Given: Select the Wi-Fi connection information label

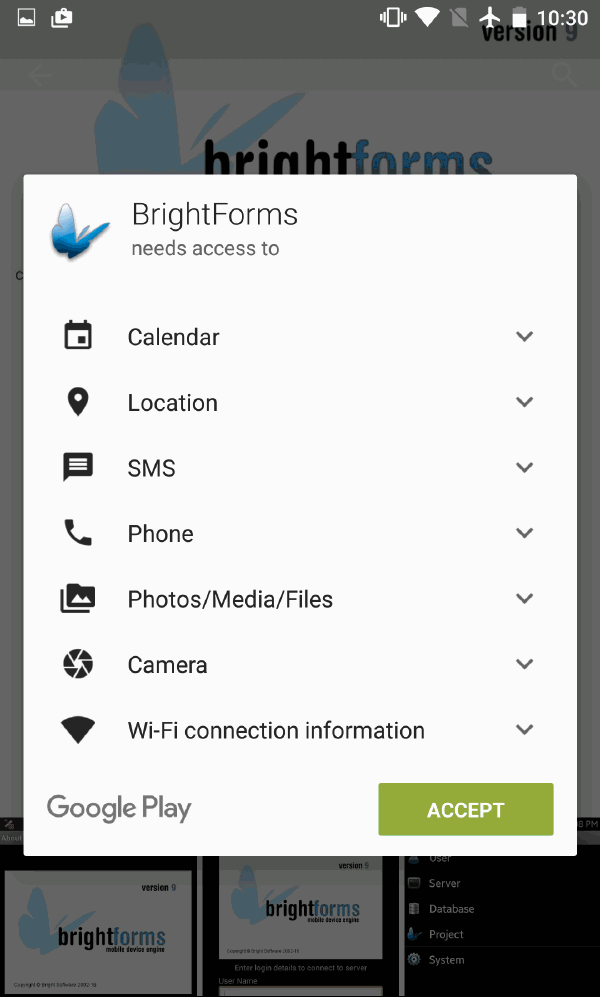Looking at the screenshot, I should pyautogui.click(x=276, y=731).
